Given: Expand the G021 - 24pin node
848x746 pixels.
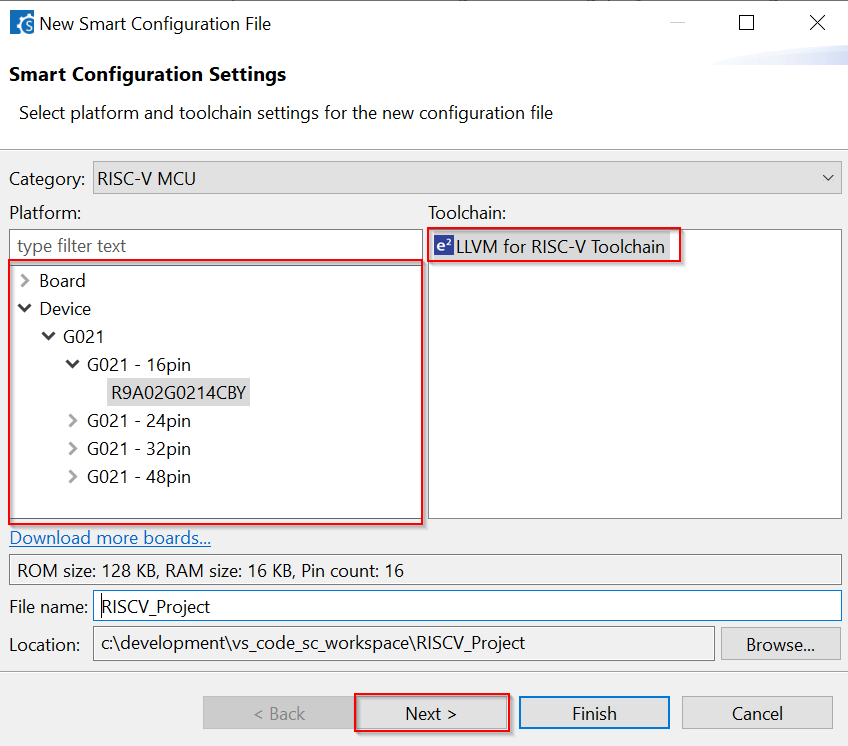Looking at the screenshot, I should (72, 420).
